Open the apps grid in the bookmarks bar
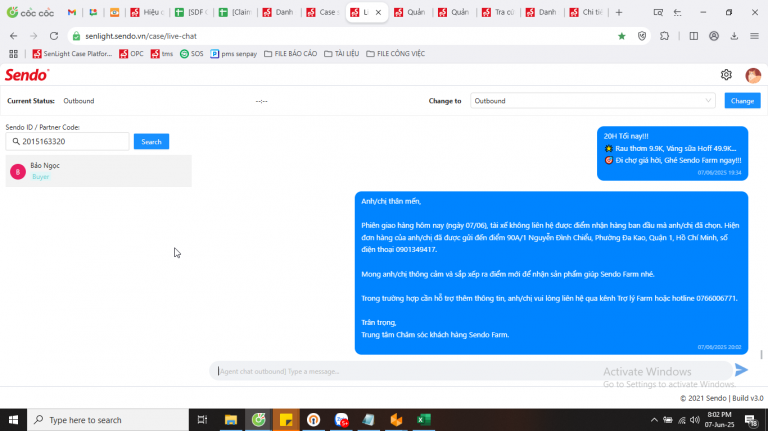 [x=13, y=54]
